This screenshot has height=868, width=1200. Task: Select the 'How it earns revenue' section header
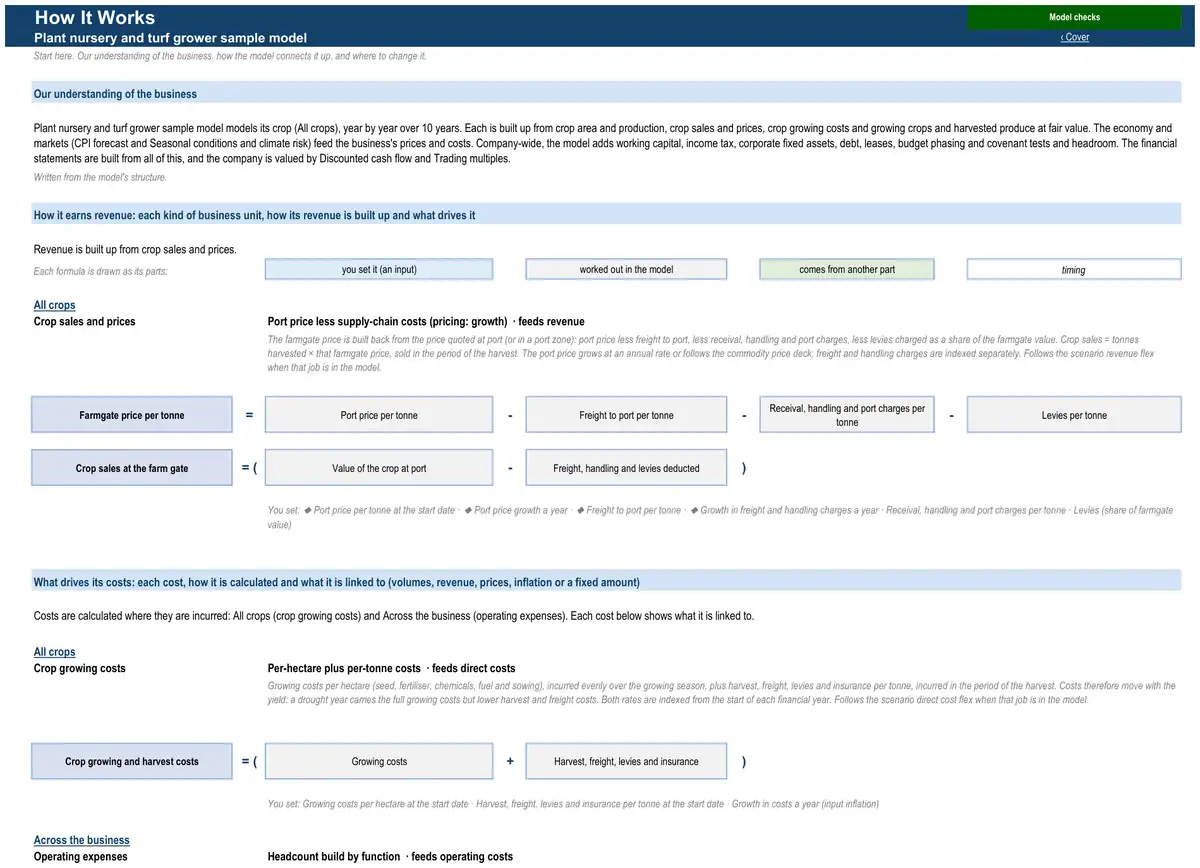[607, 215]
